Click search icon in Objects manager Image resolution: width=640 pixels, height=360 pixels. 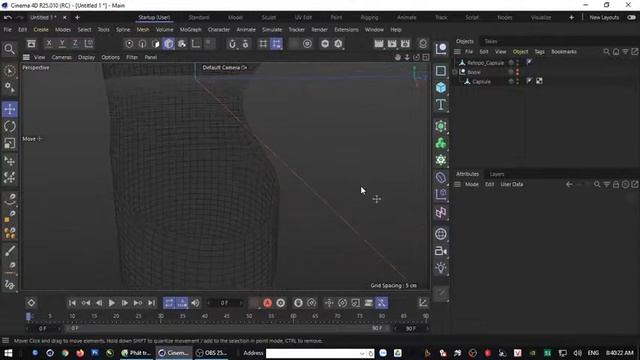point(607,51)
